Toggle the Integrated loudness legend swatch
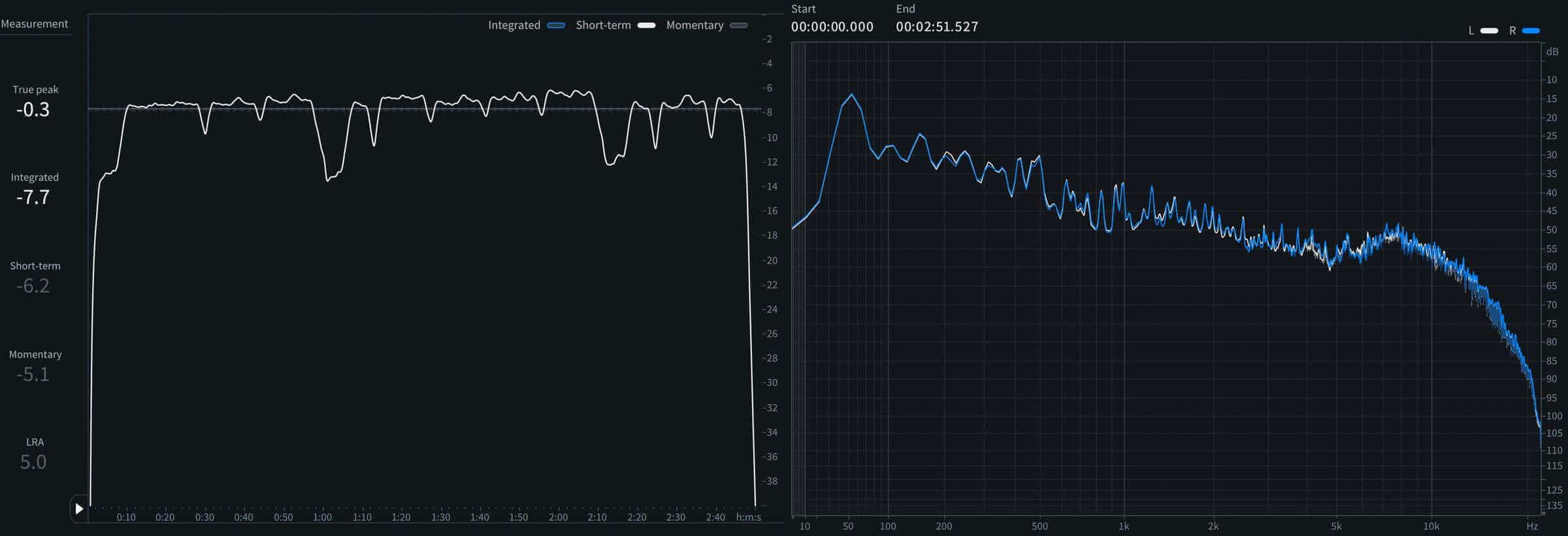This screenshot has width=1568, height=536. [x=556, y=25]
